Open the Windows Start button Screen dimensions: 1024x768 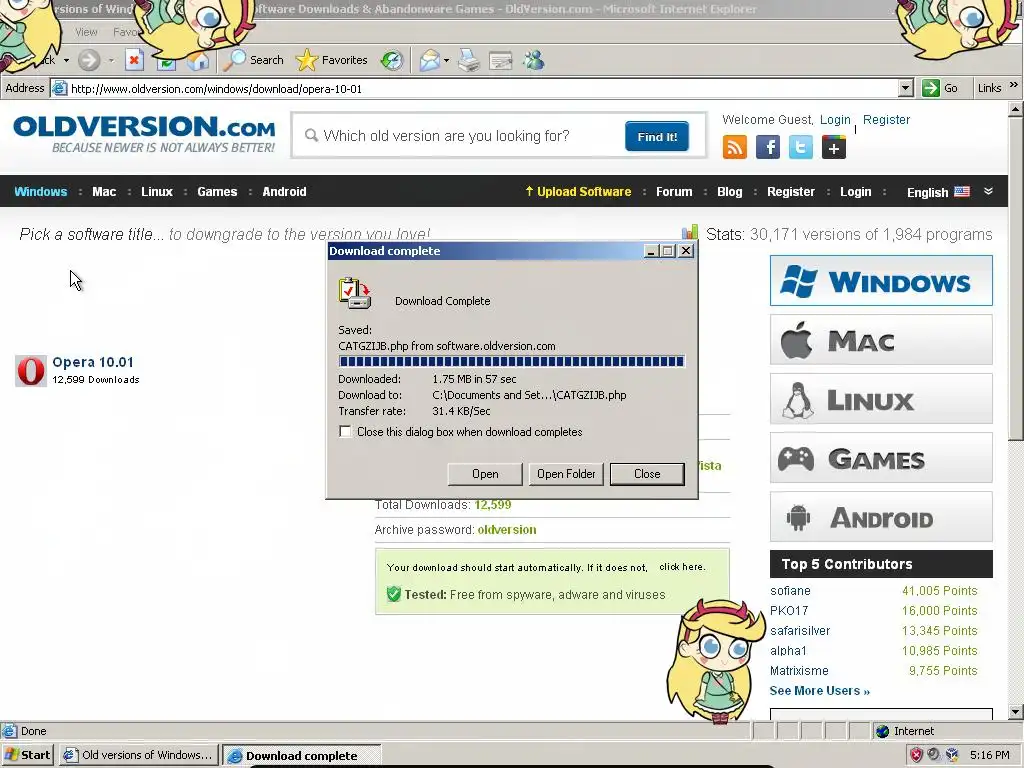click(27, 755)
